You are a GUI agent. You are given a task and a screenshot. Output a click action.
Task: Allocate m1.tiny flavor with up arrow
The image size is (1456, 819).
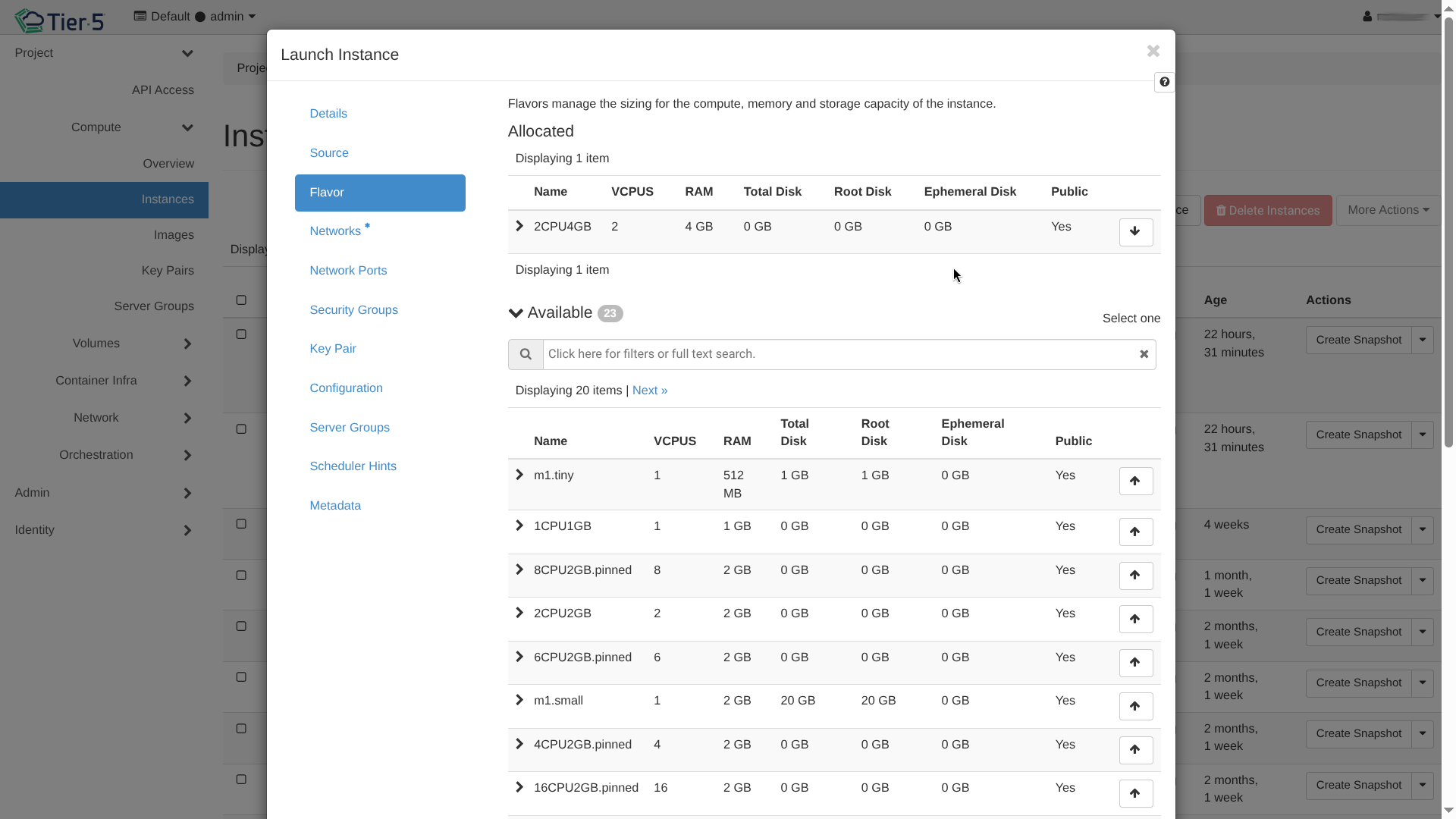click(1135, 481)
